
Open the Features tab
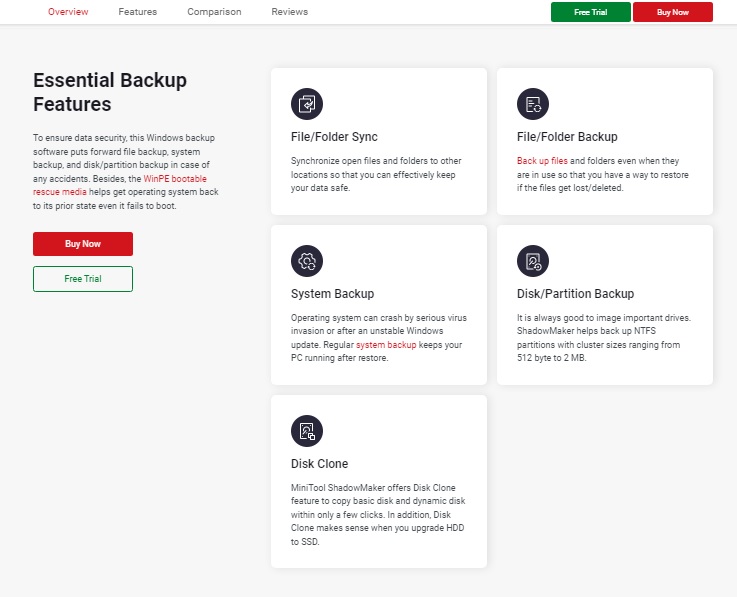pos(137,12)
